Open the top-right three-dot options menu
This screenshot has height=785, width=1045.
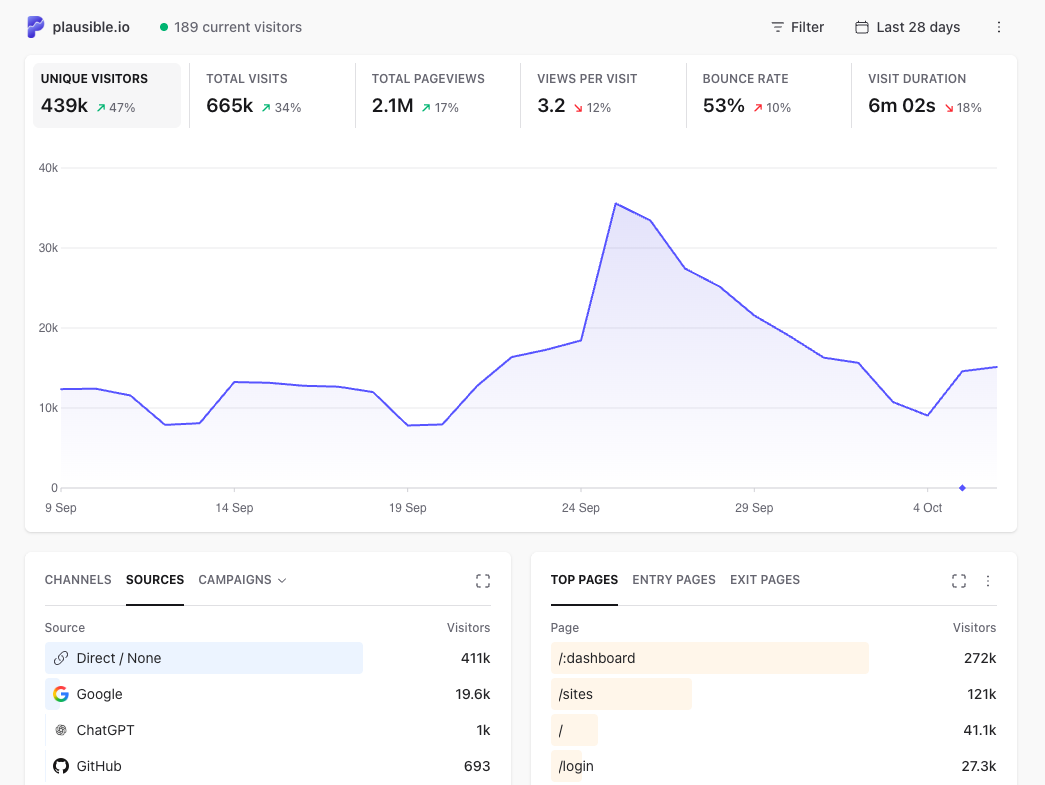(x=998, y=27)
